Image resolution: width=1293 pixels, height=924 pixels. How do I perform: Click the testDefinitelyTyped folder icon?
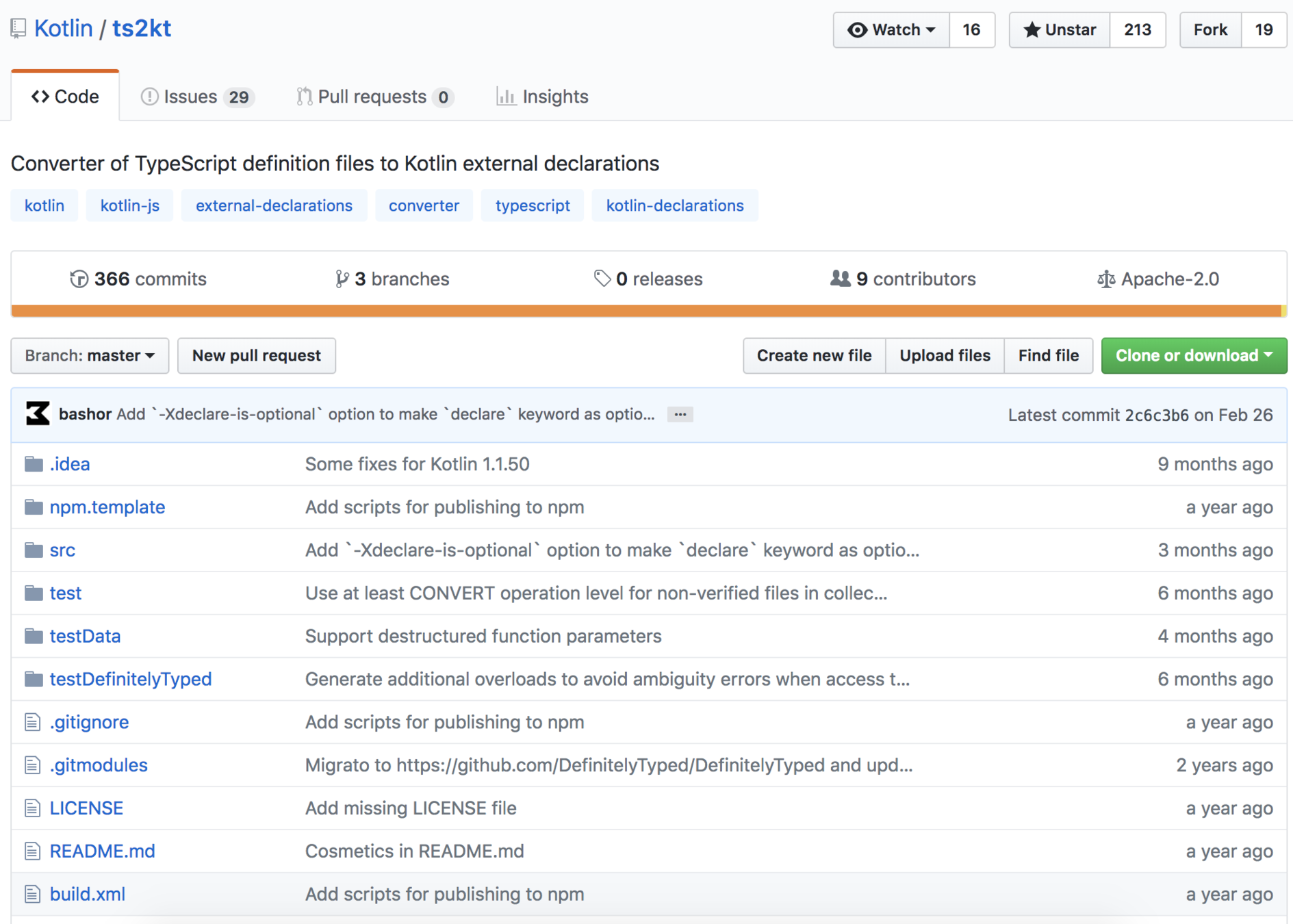(34, 680)
